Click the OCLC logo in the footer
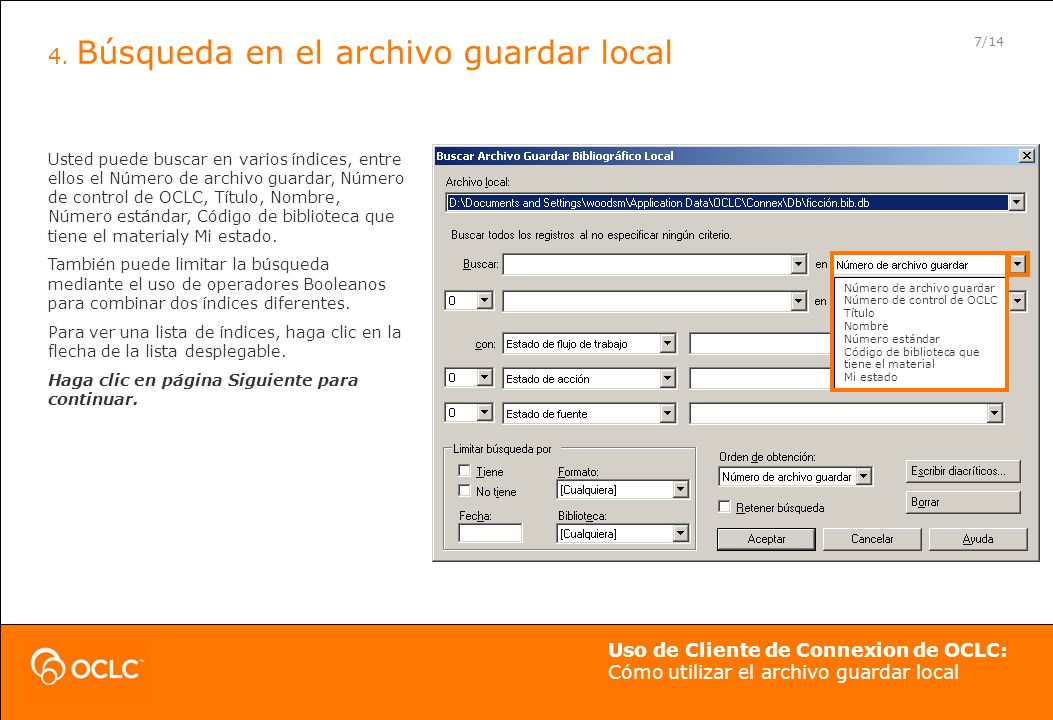This screenshot has height=720, width=1053. point(87,666)
